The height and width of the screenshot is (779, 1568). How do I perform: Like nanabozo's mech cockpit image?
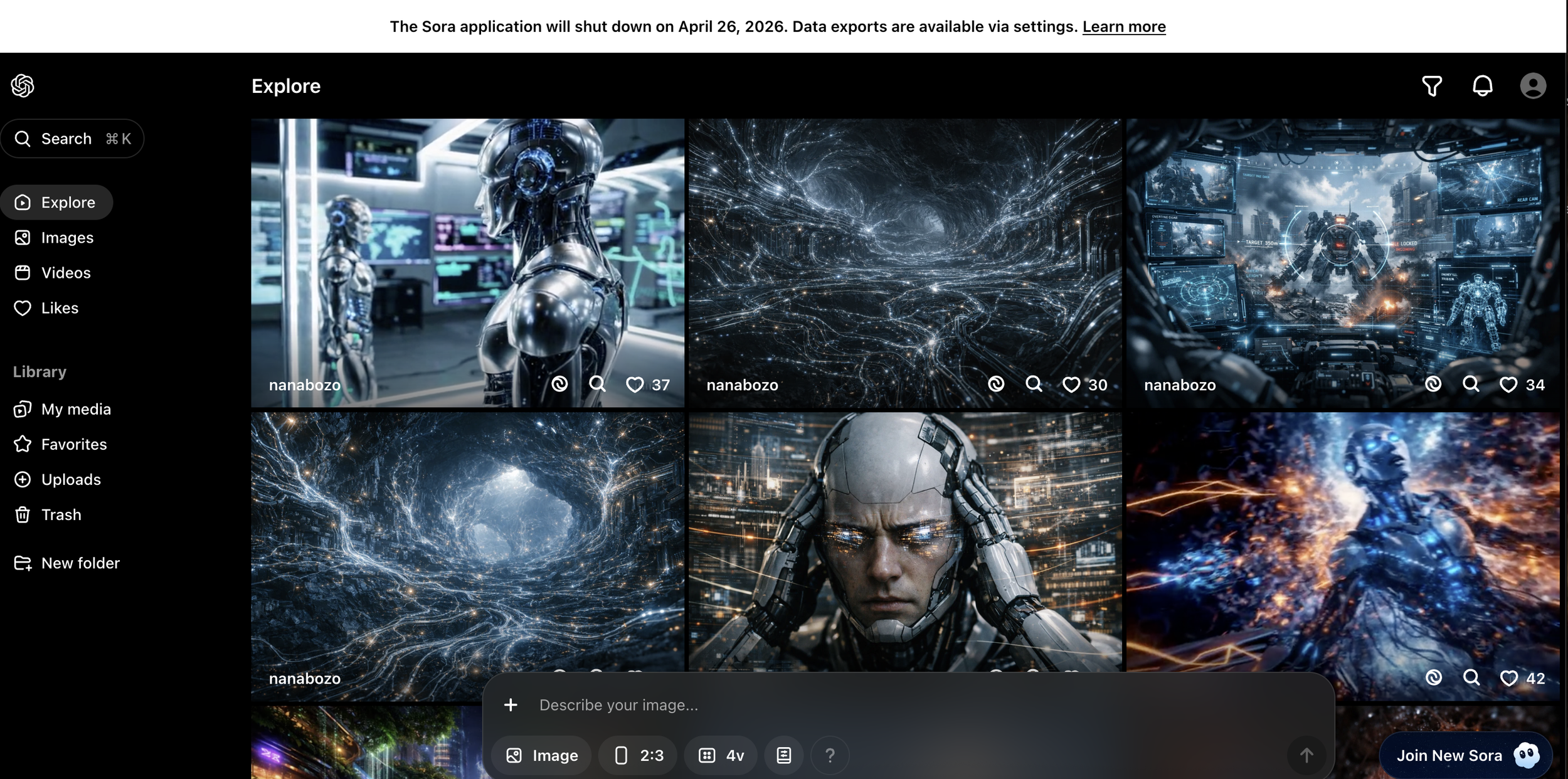pos(1508,384)
